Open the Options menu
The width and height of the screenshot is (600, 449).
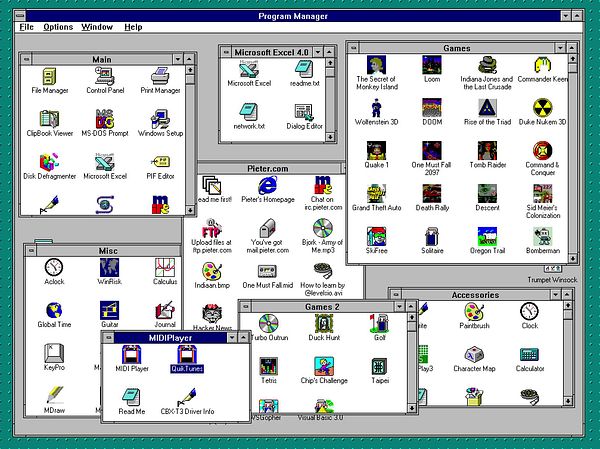tap(58, 27)
